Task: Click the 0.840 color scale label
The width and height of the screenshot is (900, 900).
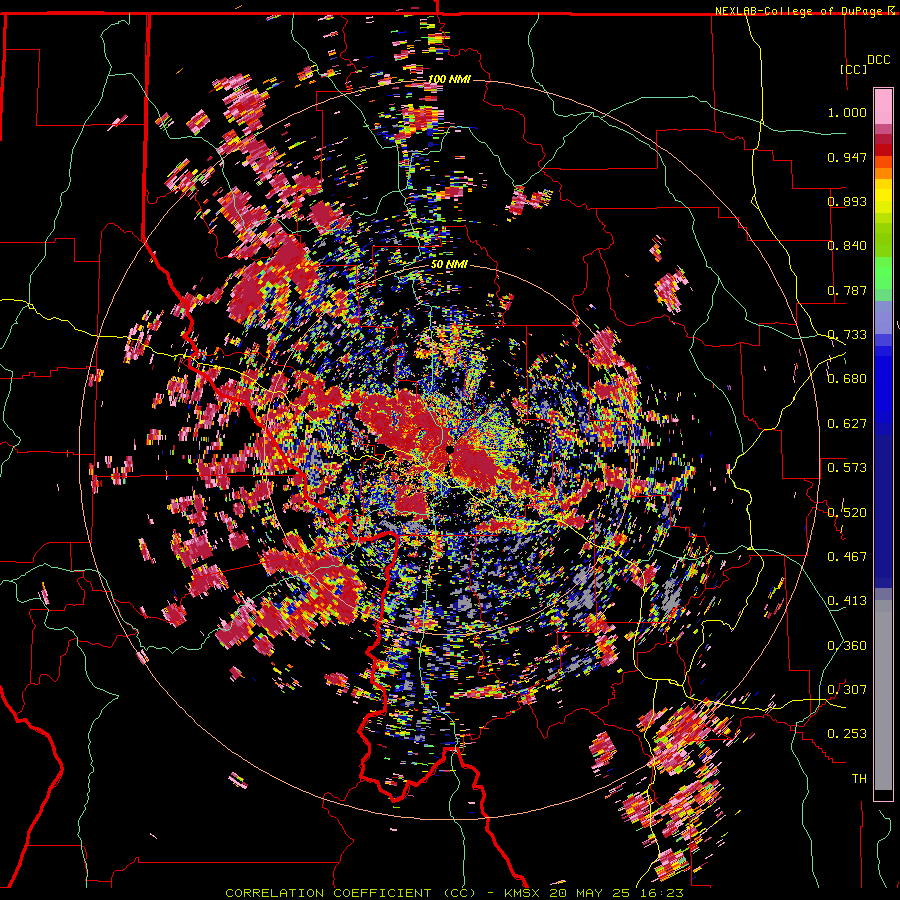Action: pos(847,246)
